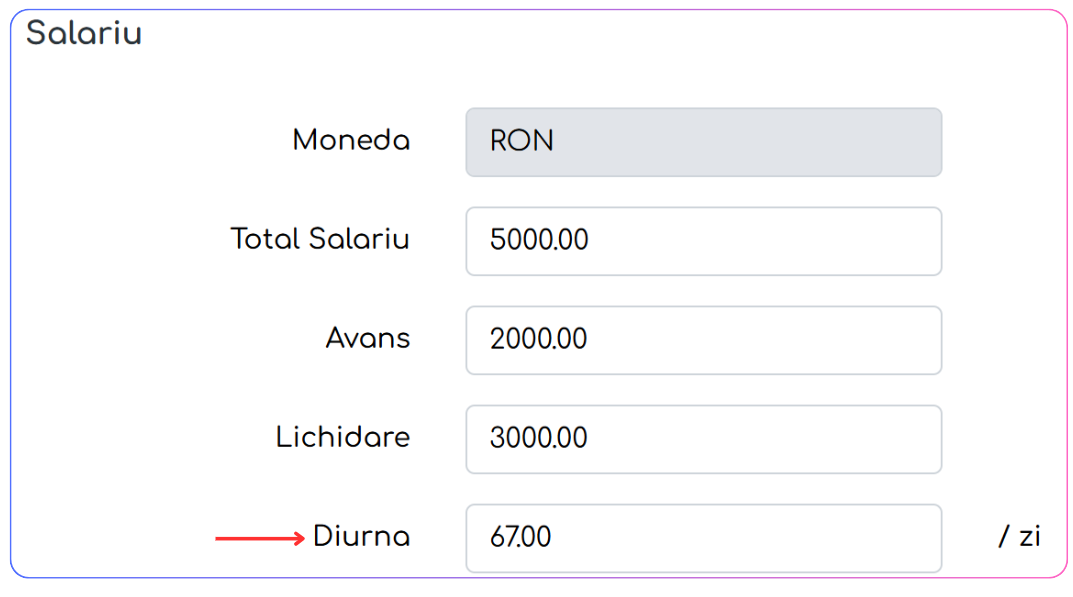Image resolution: width=1073 pixels, height=597 pixels.
Task: Click the Avans label
Action: pos(367,338)
